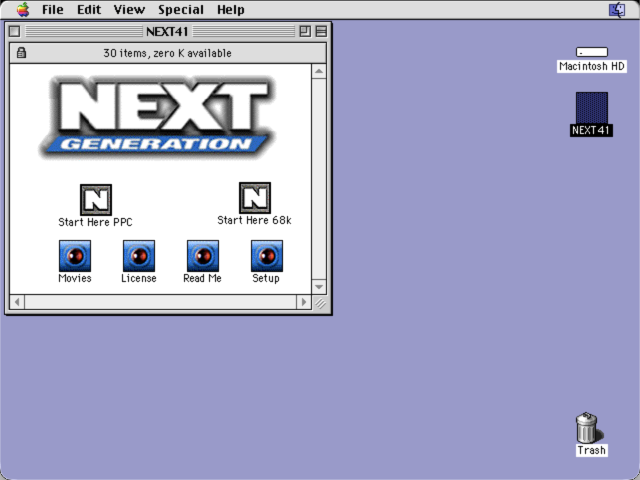
Task: Open the Edit menu
Action: (89, 9)
